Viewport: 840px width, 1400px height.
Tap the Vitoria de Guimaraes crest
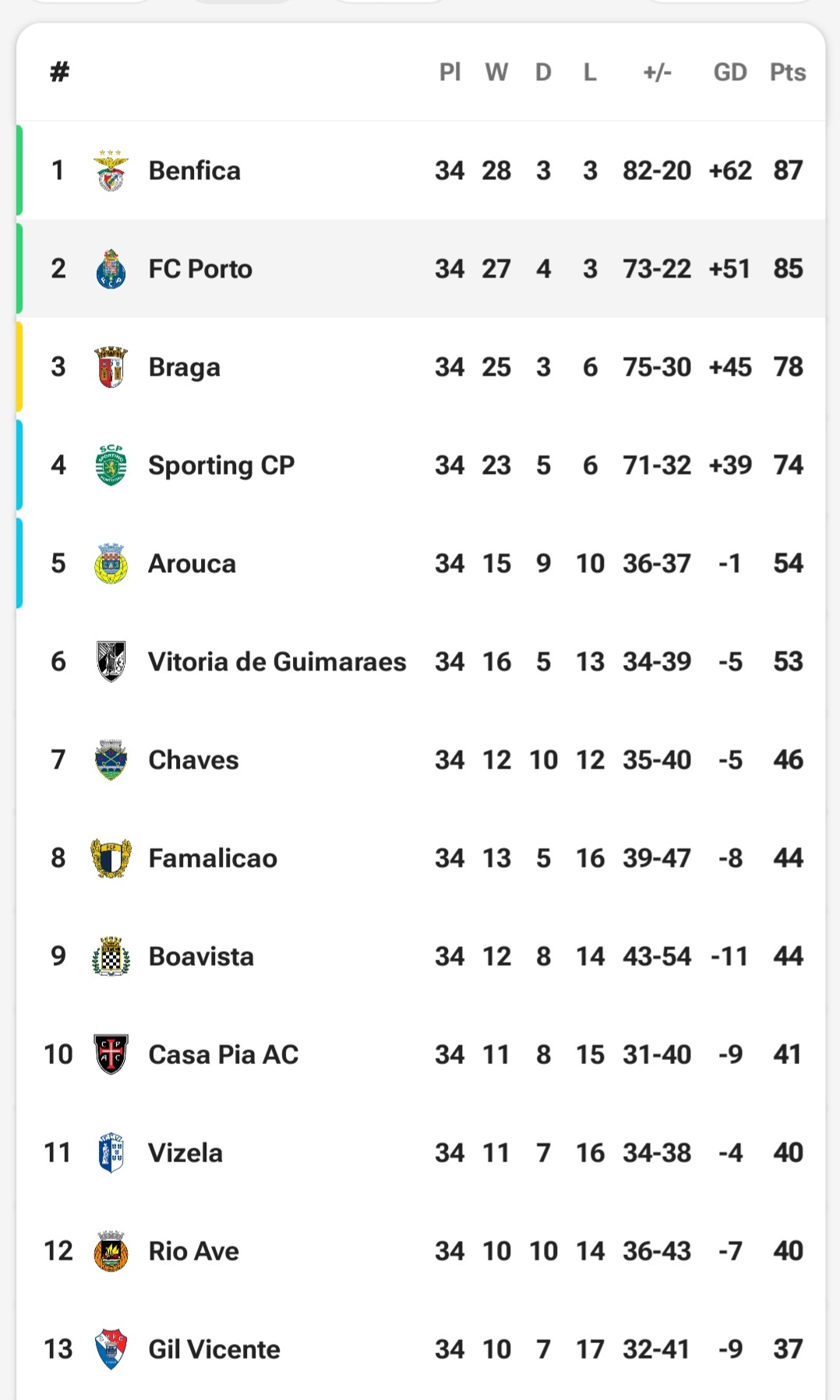coord(111,662)
